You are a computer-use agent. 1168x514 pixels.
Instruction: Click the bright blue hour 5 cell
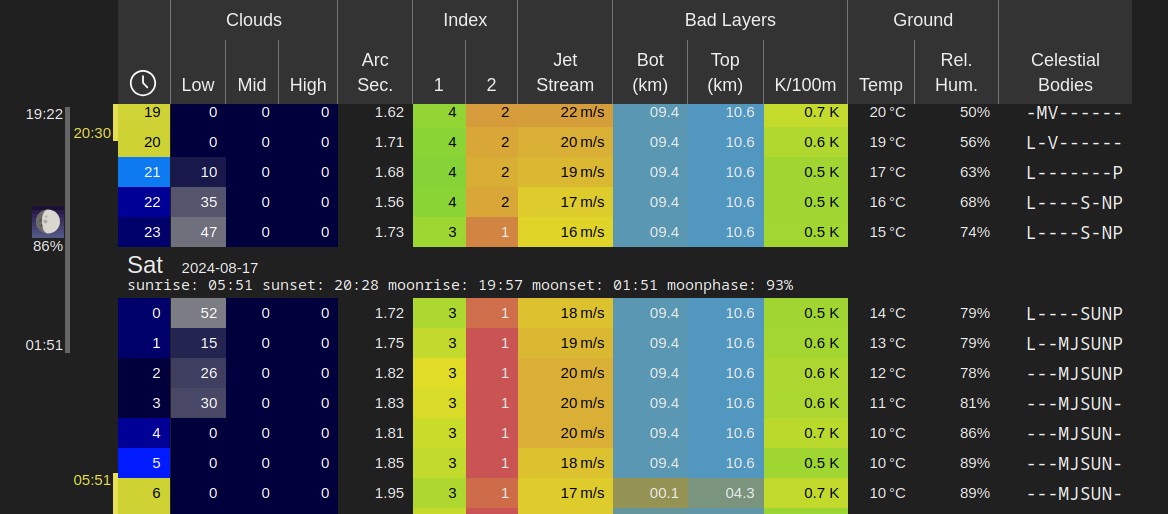(x=144, y=463)
